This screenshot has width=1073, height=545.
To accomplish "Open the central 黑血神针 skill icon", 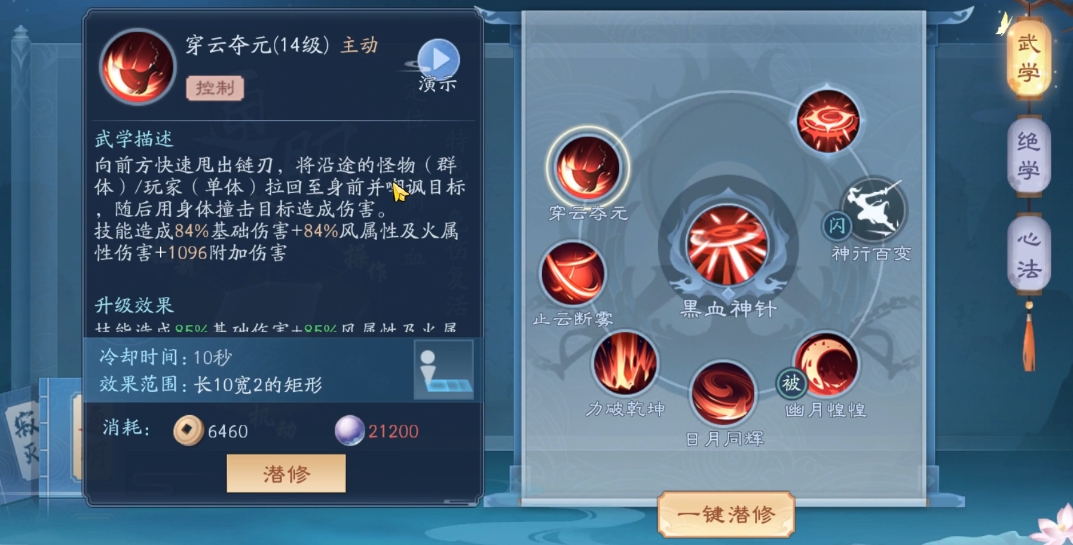I will [727, 244].
